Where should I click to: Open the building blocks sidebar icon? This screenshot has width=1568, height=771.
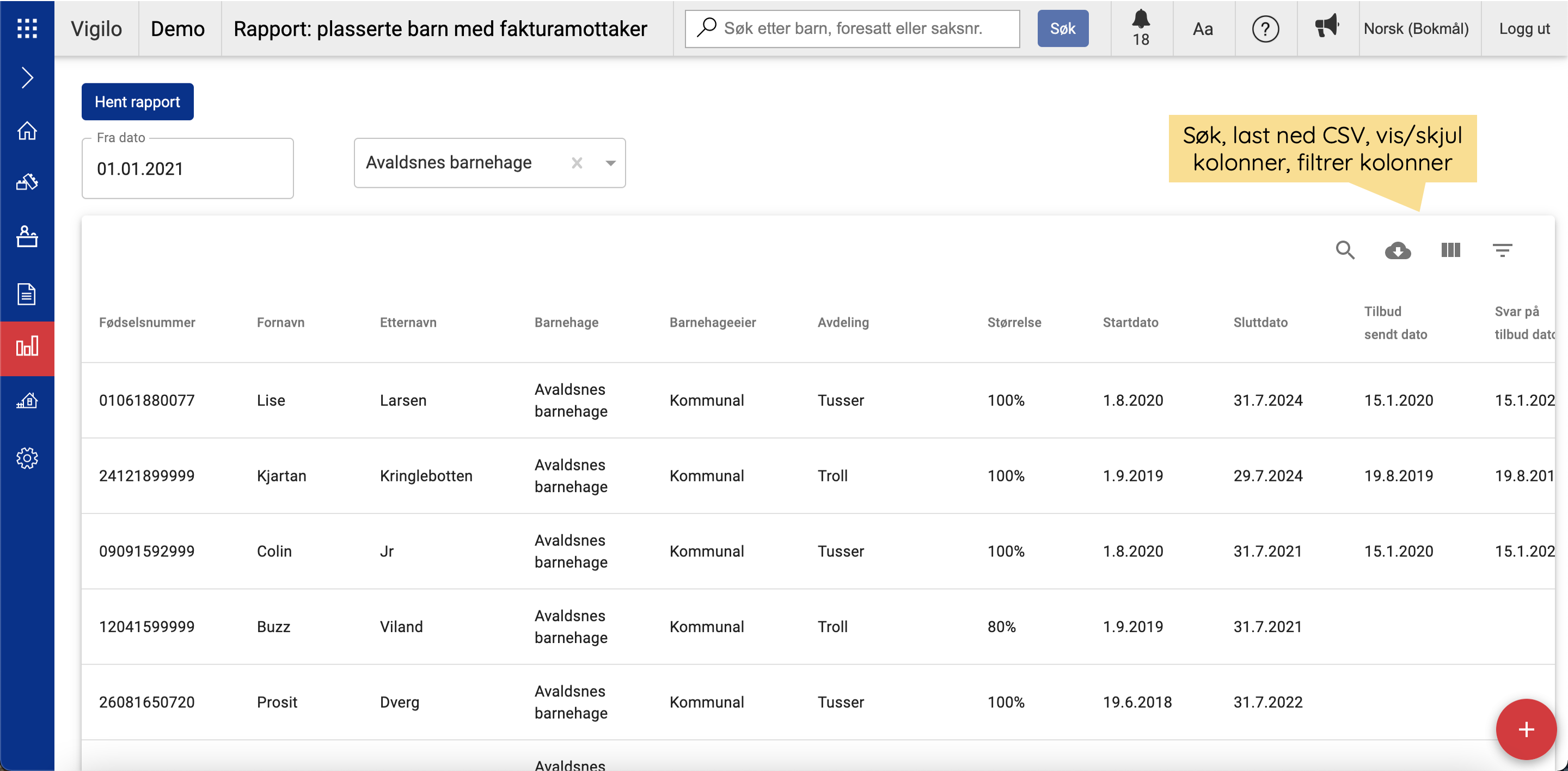tap(27, 182)
